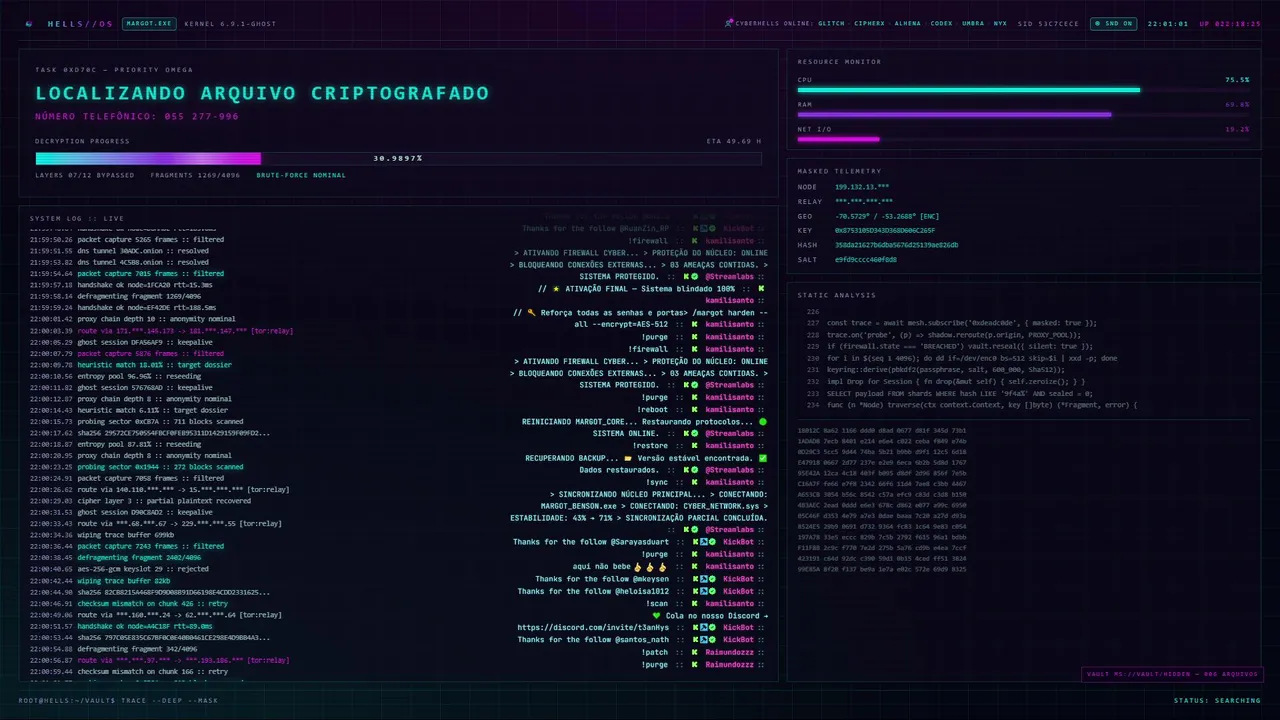Click the Kick badge beside aqui não bebe

coord(694,566)
